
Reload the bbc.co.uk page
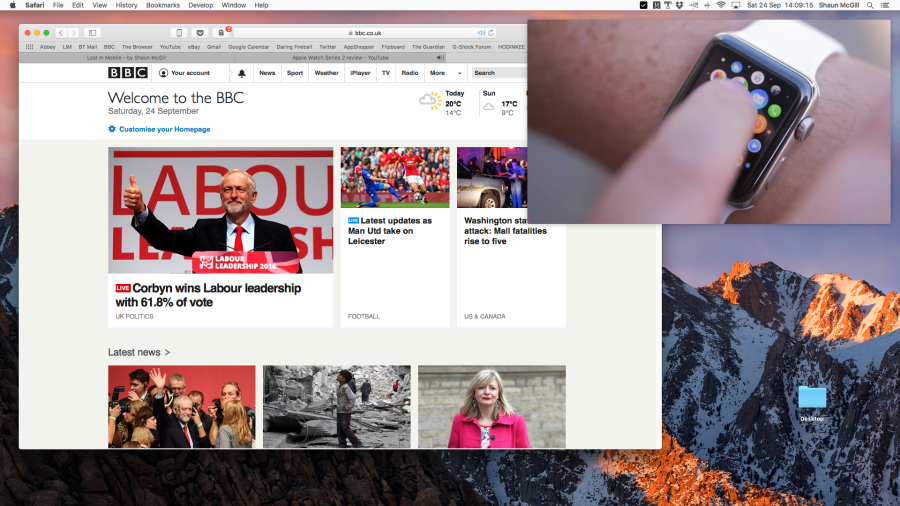tap(491, 33)
